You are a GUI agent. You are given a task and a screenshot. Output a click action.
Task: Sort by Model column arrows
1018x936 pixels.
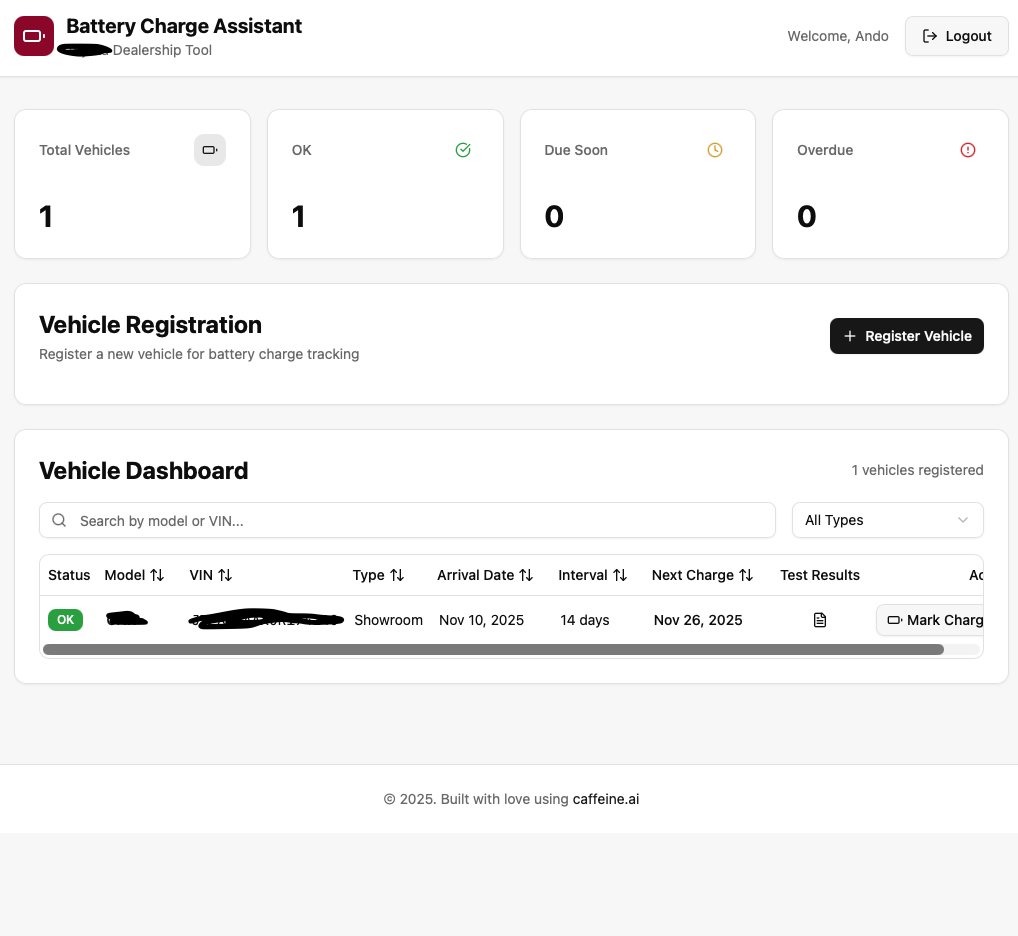pyautogui.click(x=157, y=575)
